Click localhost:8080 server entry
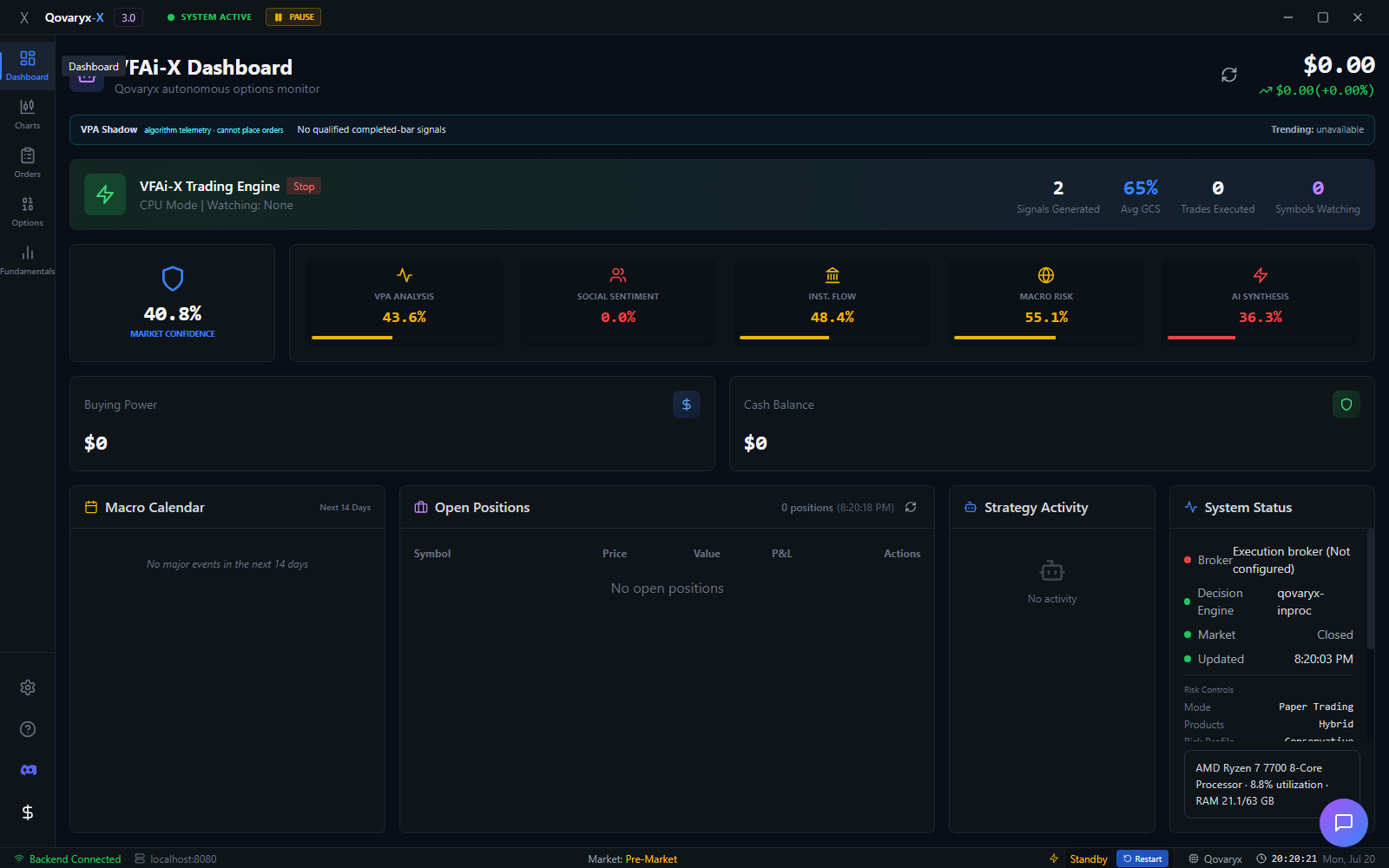Image resolution: width=1389 pixels, height=868 pixels. click(x=175, y=859)
